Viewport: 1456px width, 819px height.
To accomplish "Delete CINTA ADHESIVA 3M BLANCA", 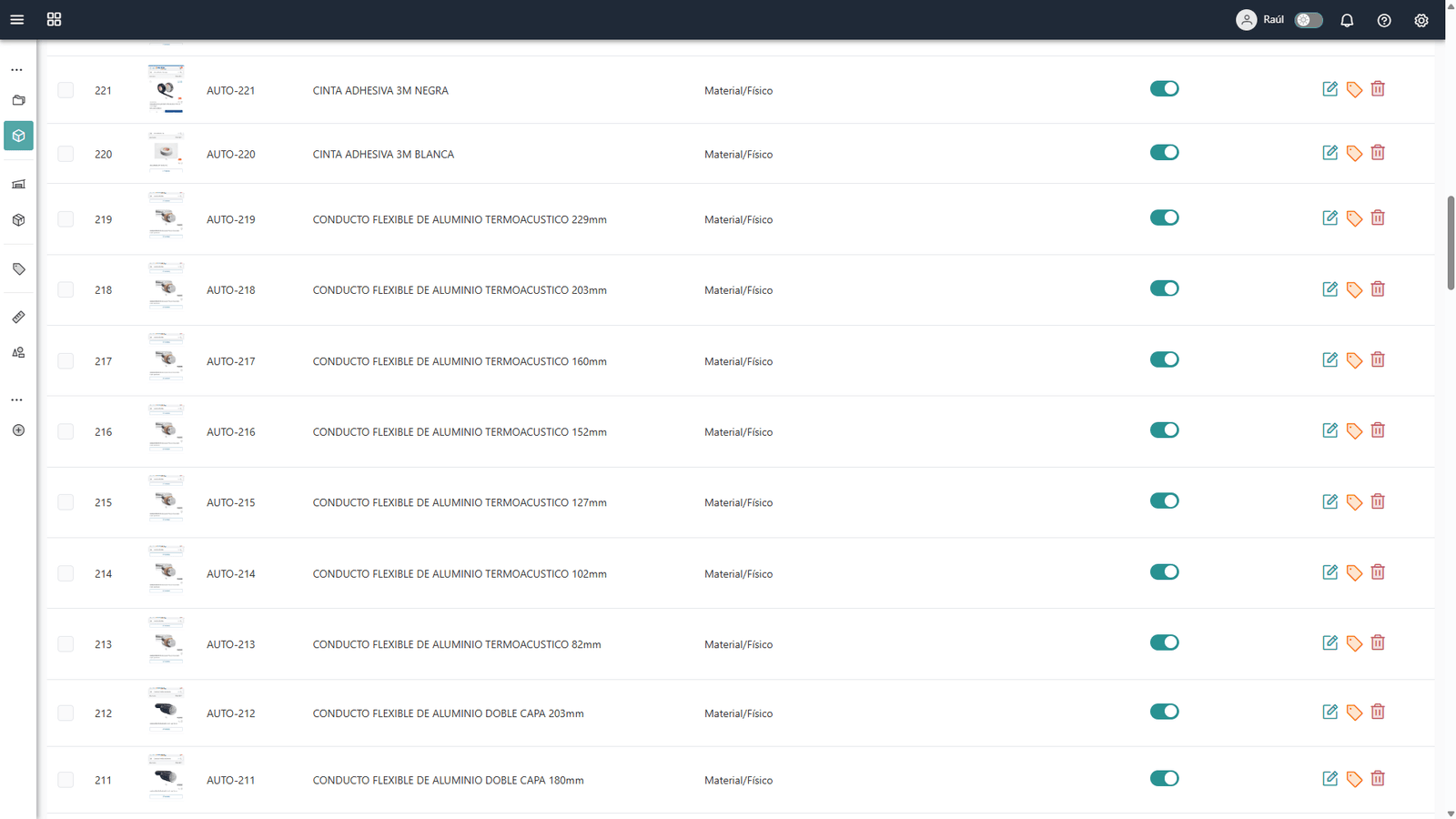I will 1378,152.
